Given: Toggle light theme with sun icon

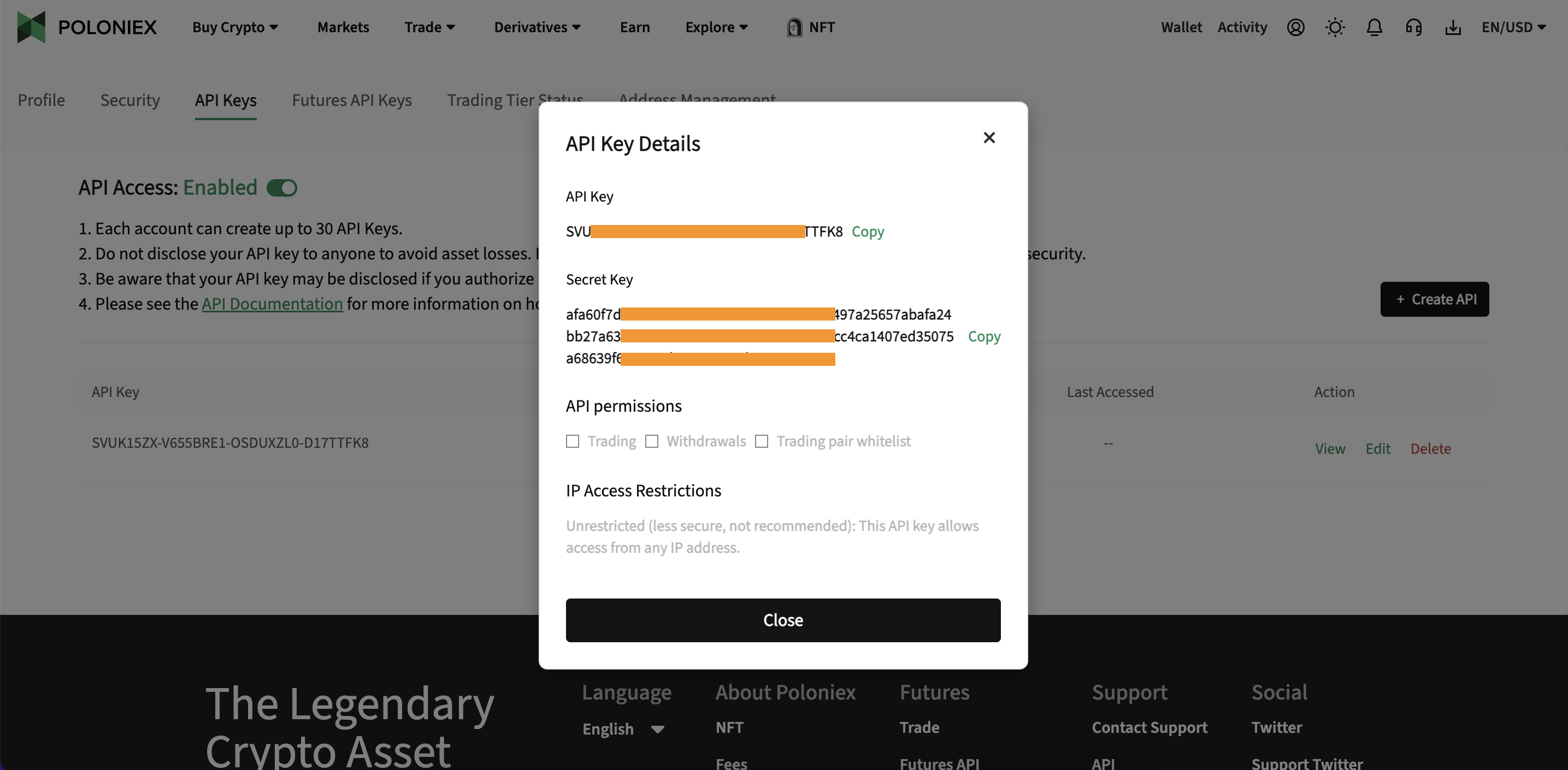Looking at the screenshot, I should point(1334,27).
